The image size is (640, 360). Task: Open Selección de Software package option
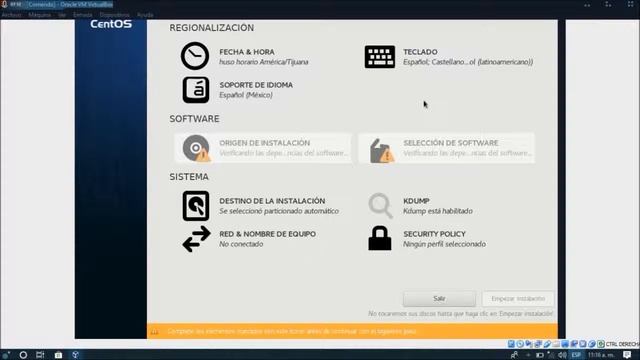coord(447,148)
